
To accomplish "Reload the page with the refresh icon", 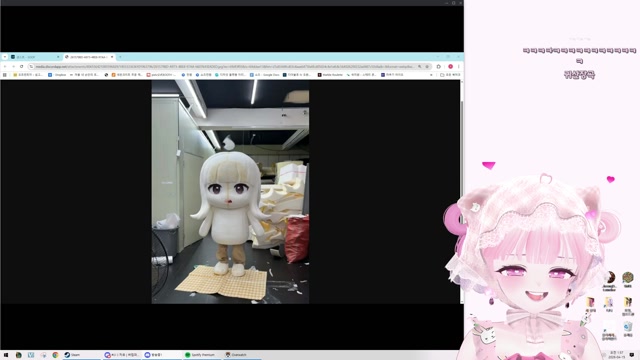I will coord(21,67).
